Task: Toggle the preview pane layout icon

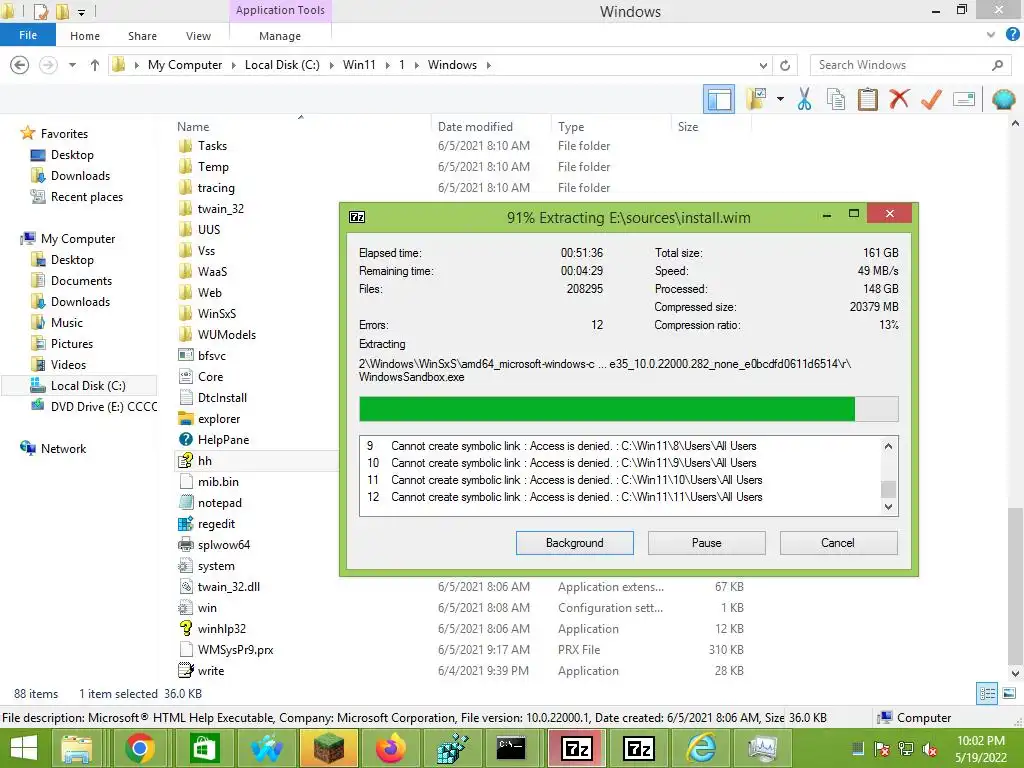Action: click(x=719, y=99)
